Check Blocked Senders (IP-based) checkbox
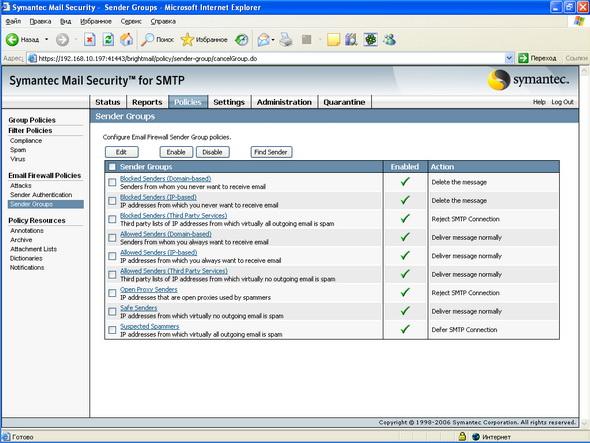 [112, 201]
